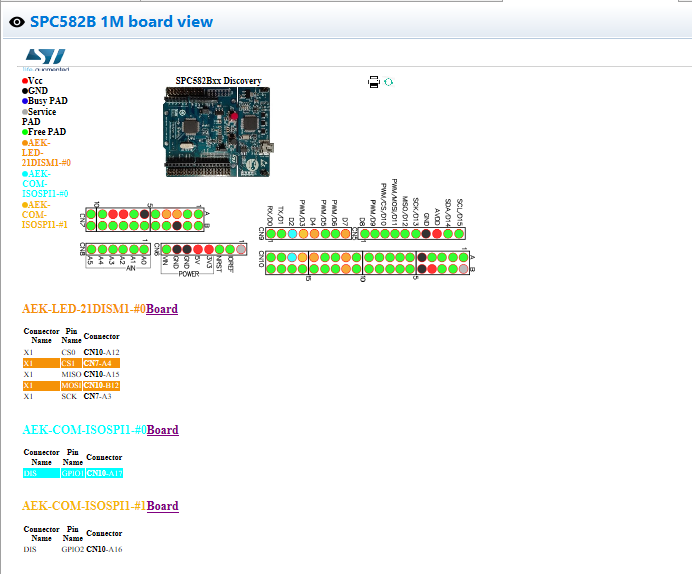Click the eye icon beside SPC582B board view title
The image size is (692, 574).
pyautogui.click(x=17, y=22)
